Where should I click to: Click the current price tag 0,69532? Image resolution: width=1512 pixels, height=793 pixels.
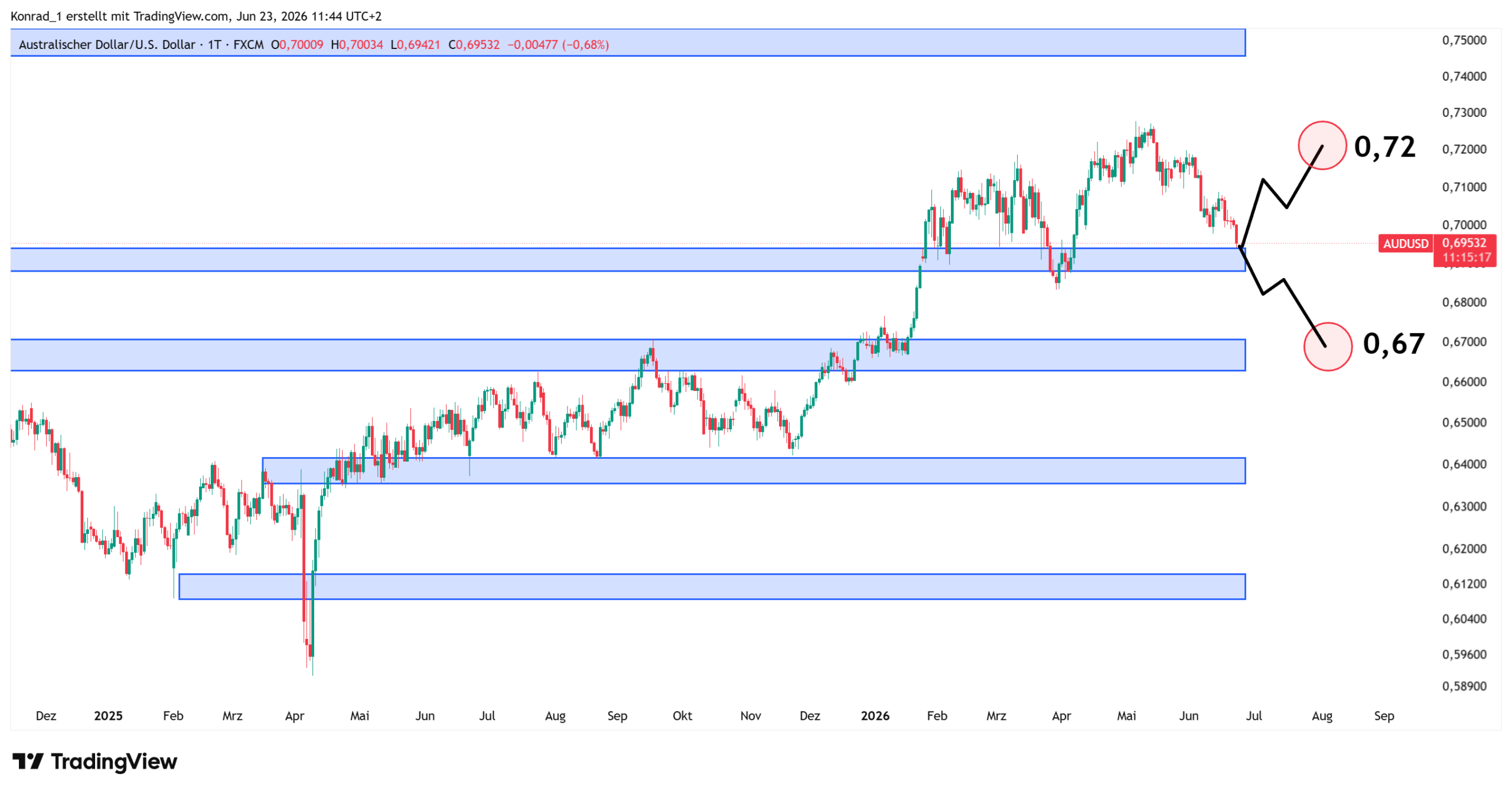[1464, 243]
